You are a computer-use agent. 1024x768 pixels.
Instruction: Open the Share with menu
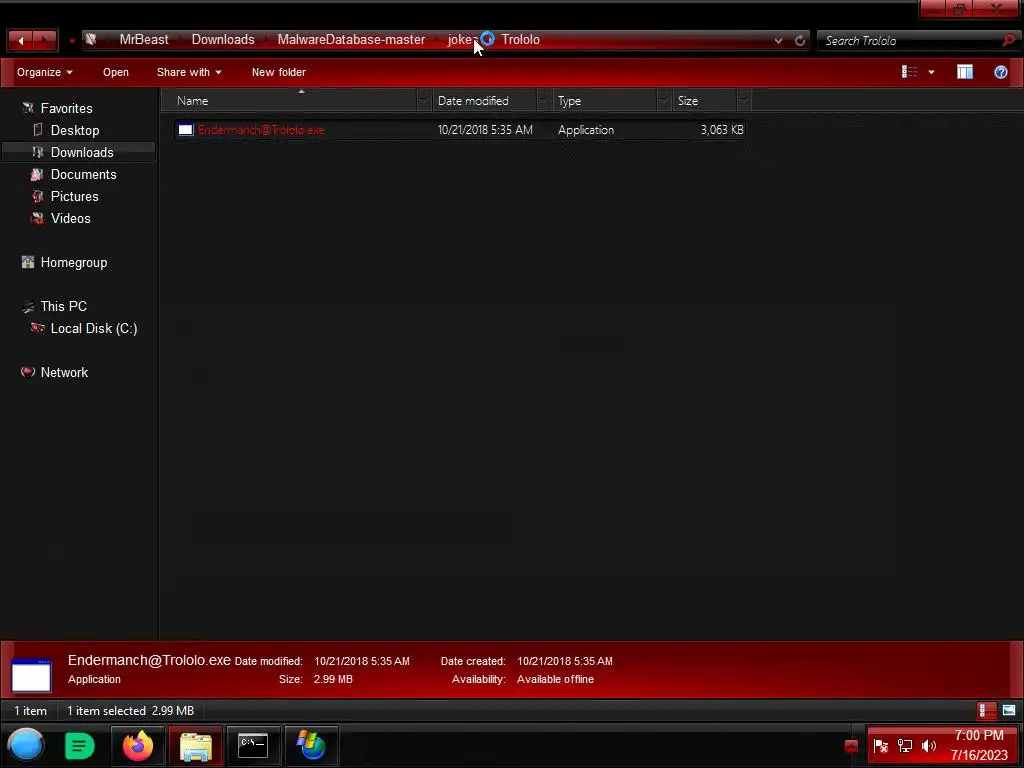[189, 72]
